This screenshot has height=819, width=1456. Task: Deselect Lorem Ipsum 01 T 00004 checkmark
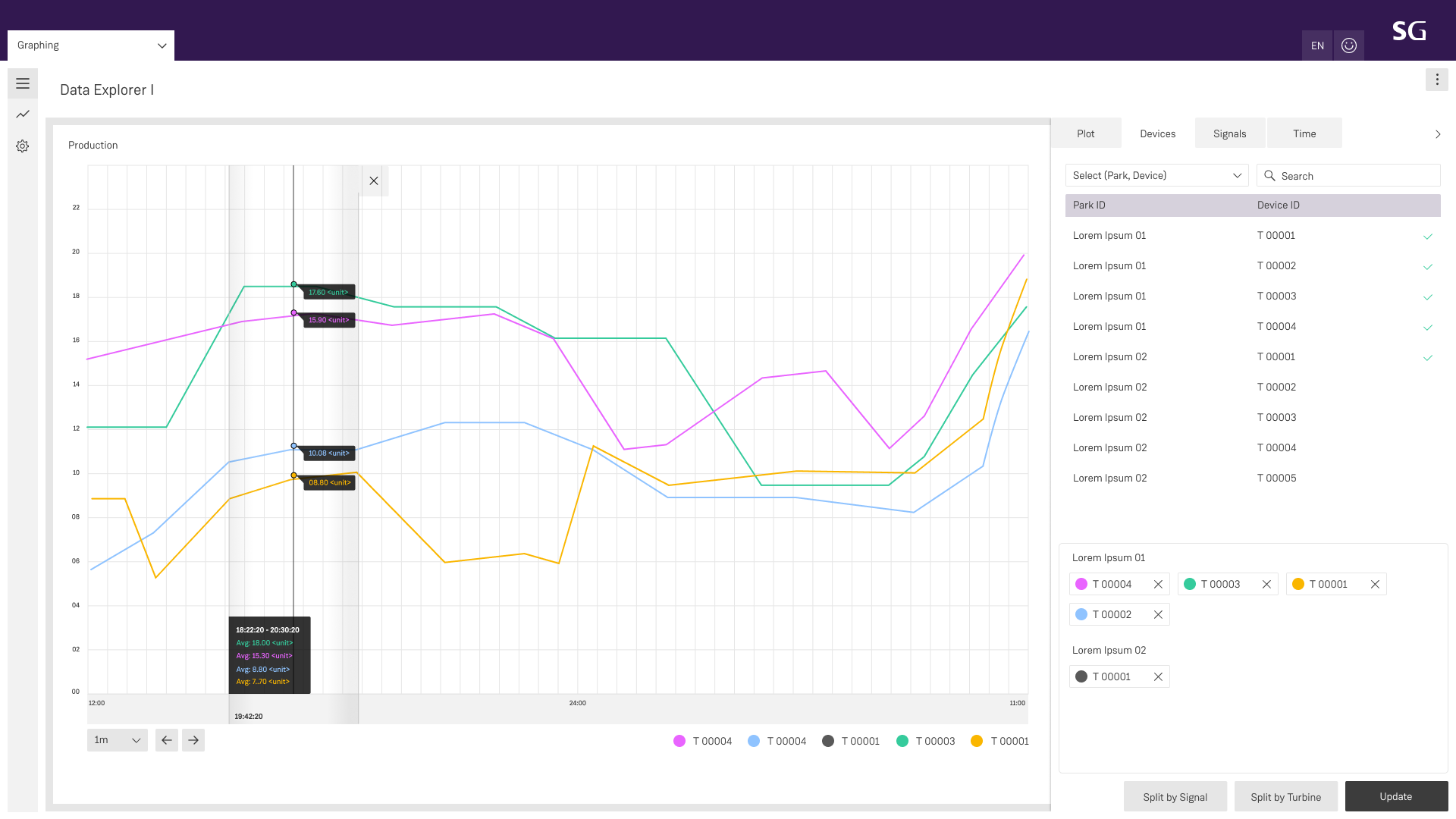(x=1428, y=328)
